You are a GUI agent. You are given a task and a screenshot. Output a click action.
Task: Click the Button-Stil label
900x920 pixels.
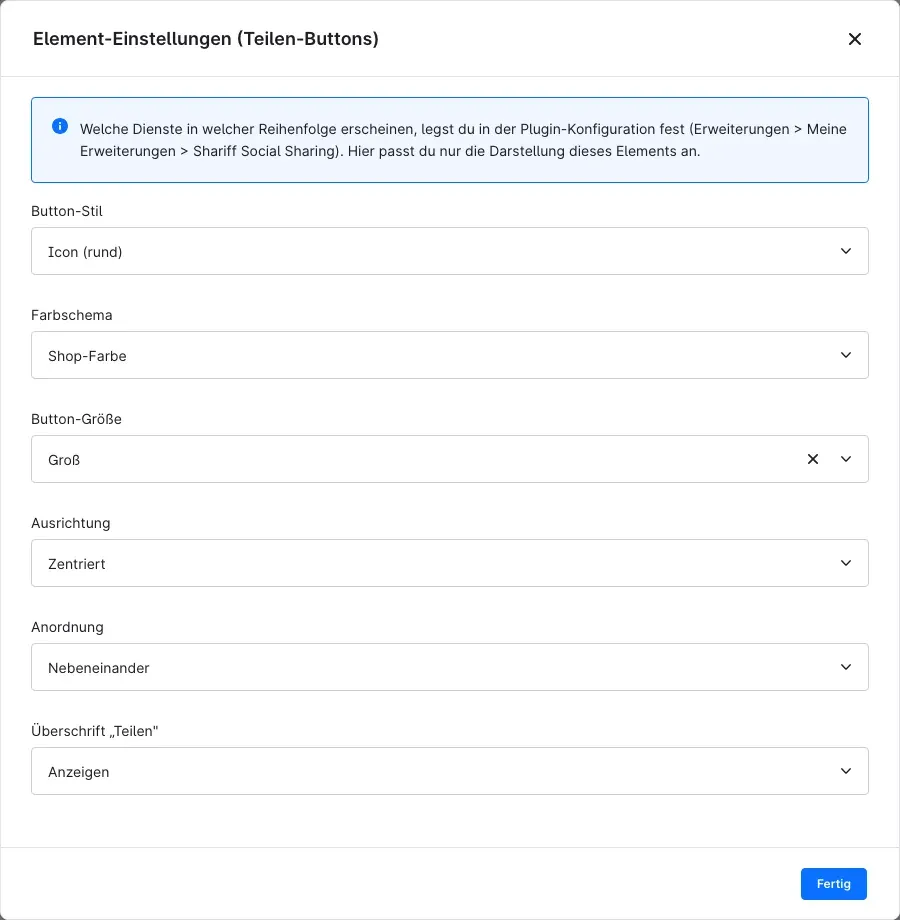coord(67,211)
